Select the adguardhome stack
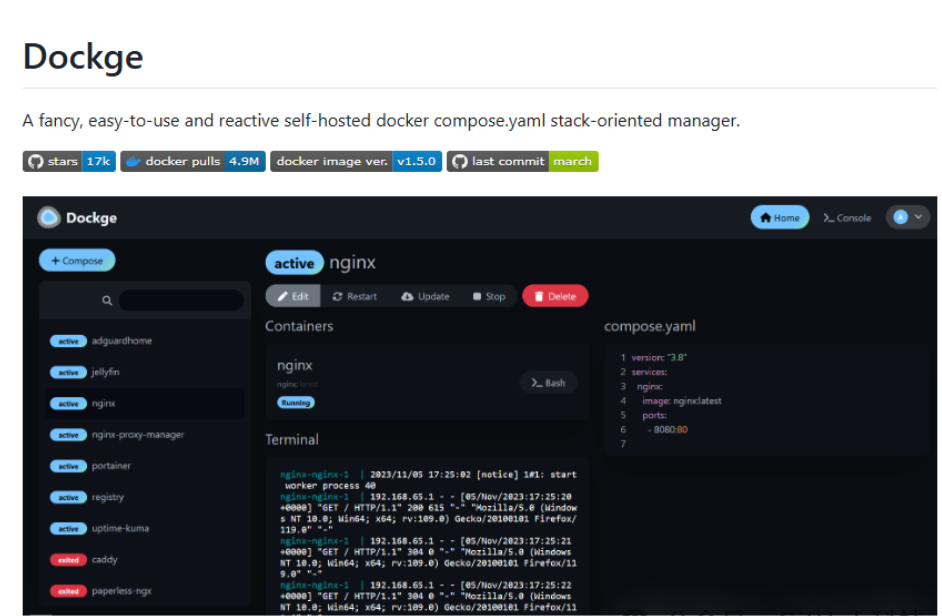 click(x=145, y=341)
